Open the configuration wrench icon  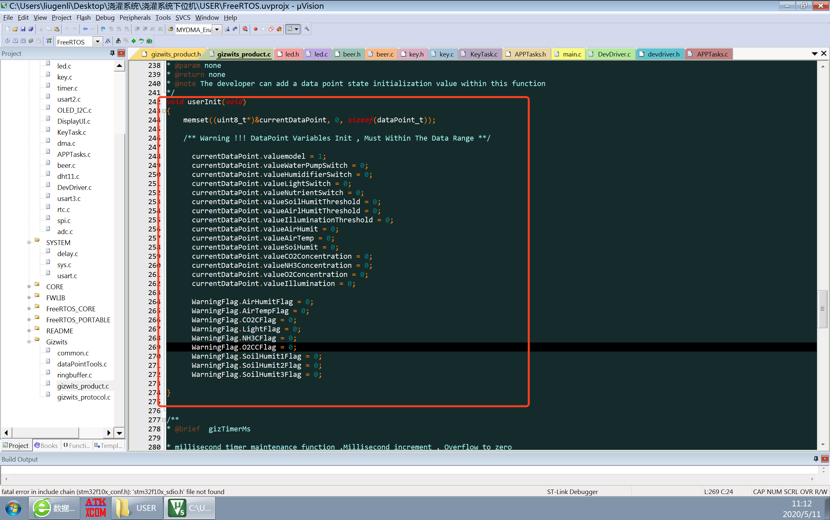(306, 29)
